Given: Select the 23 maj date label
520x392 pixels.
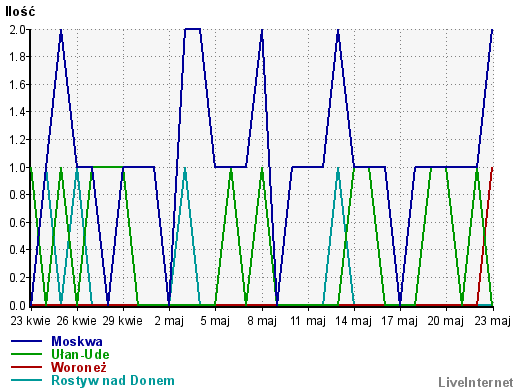Looking at the screenshot, I should [492, 321].
